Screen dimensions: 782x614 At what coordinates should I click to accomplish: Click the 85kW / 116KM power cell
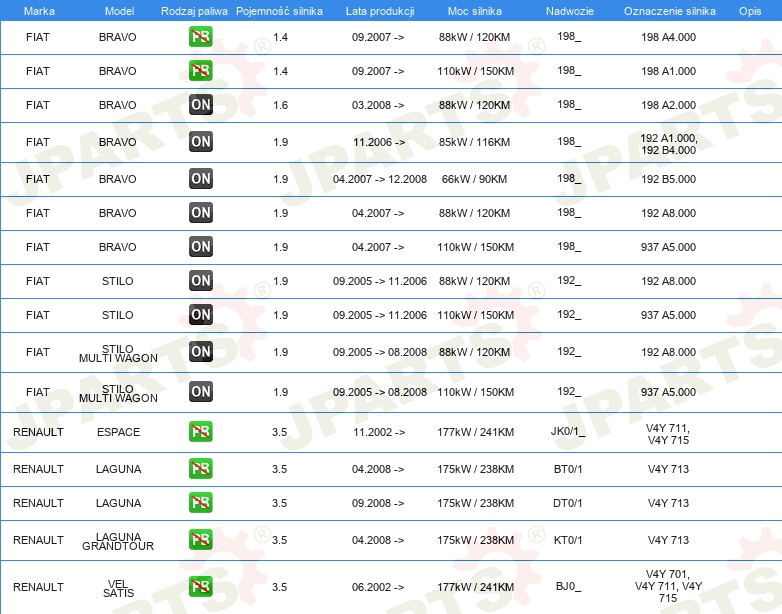[x=474, y=142]
